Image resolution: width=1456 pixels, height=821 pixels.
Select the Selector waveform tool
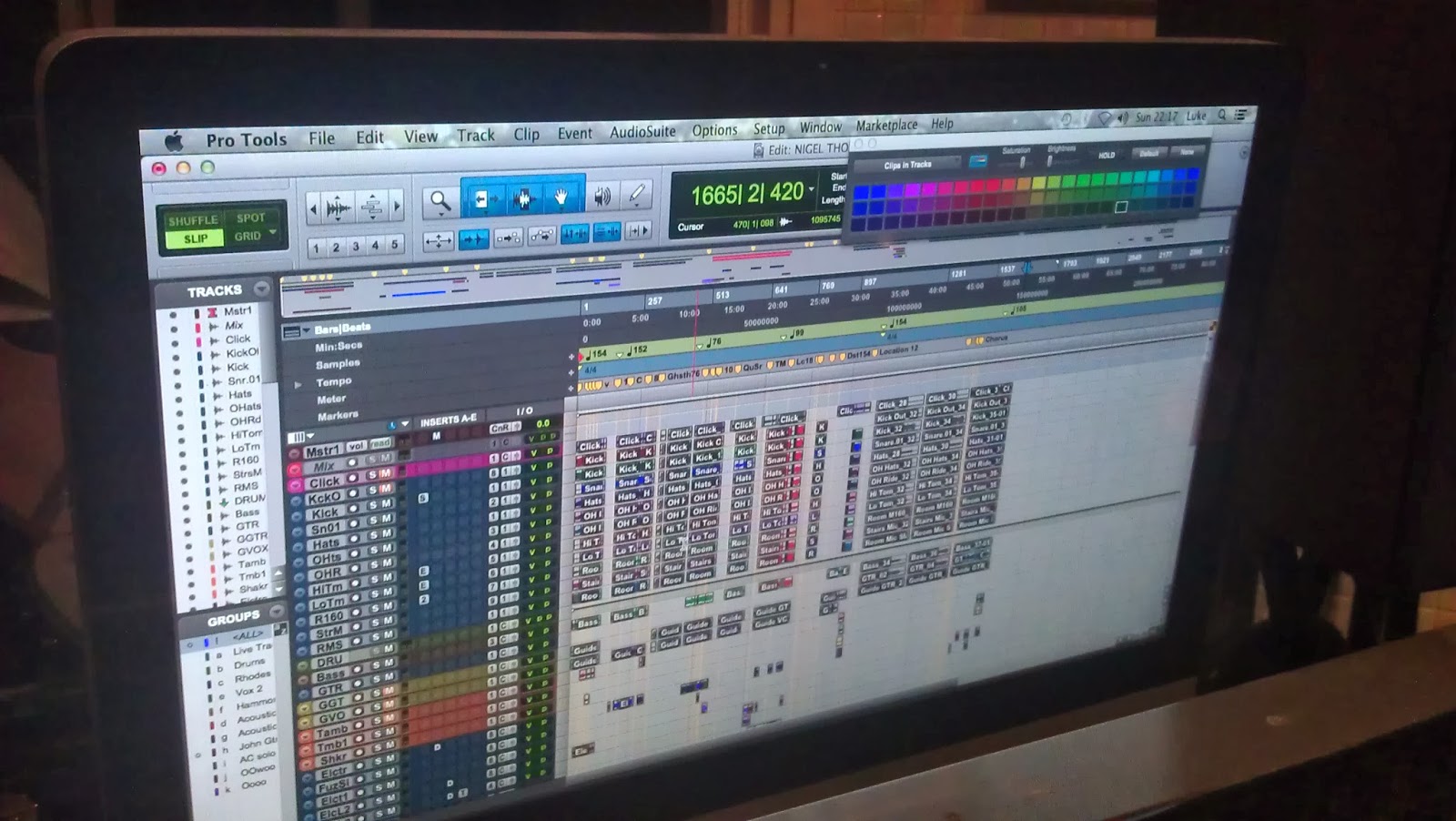(x=522, y=198)
